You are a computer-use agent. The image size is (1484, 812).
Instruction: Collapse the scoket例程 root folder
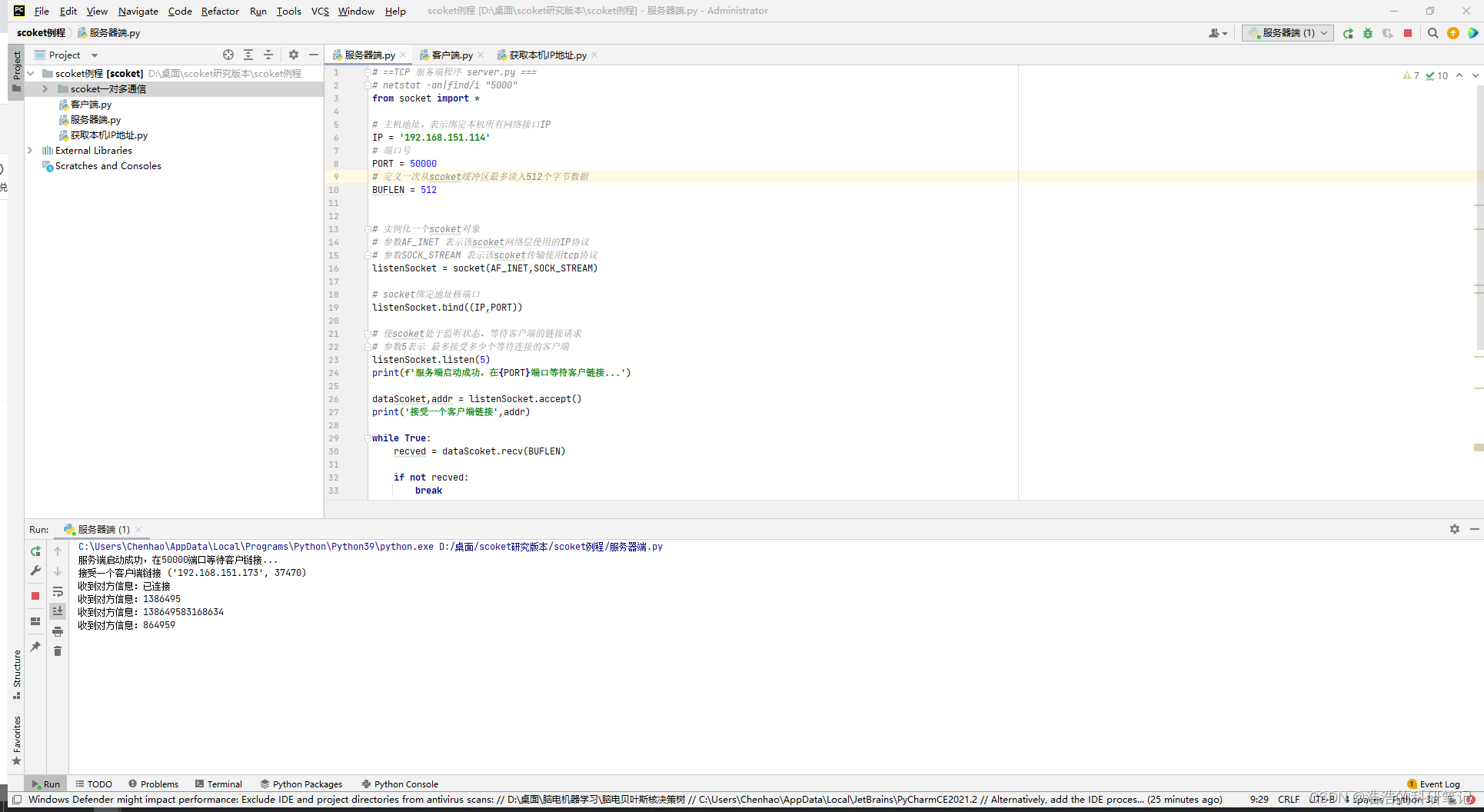tap(31, 74)
